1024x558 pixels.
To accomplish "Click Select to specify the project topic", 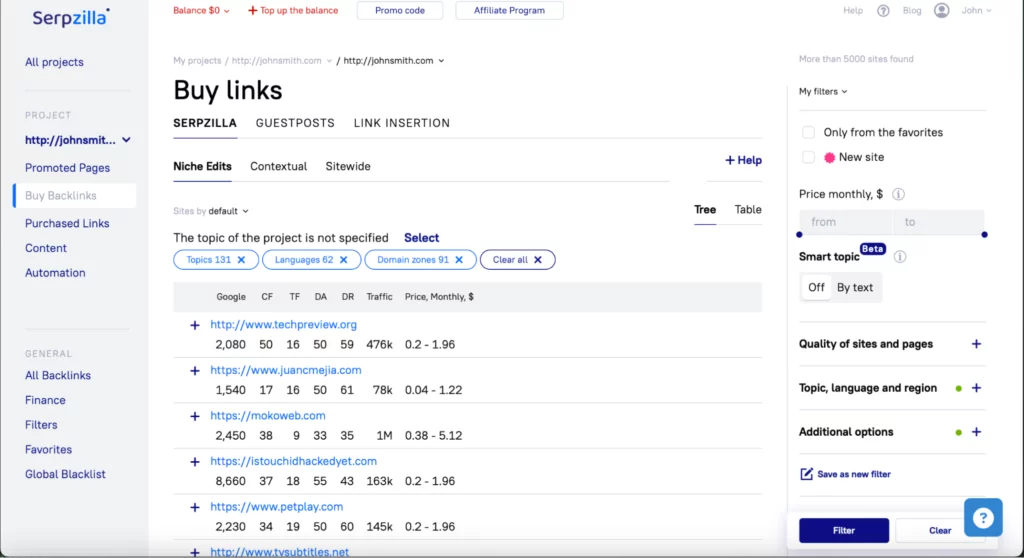I will click(421, 238).
